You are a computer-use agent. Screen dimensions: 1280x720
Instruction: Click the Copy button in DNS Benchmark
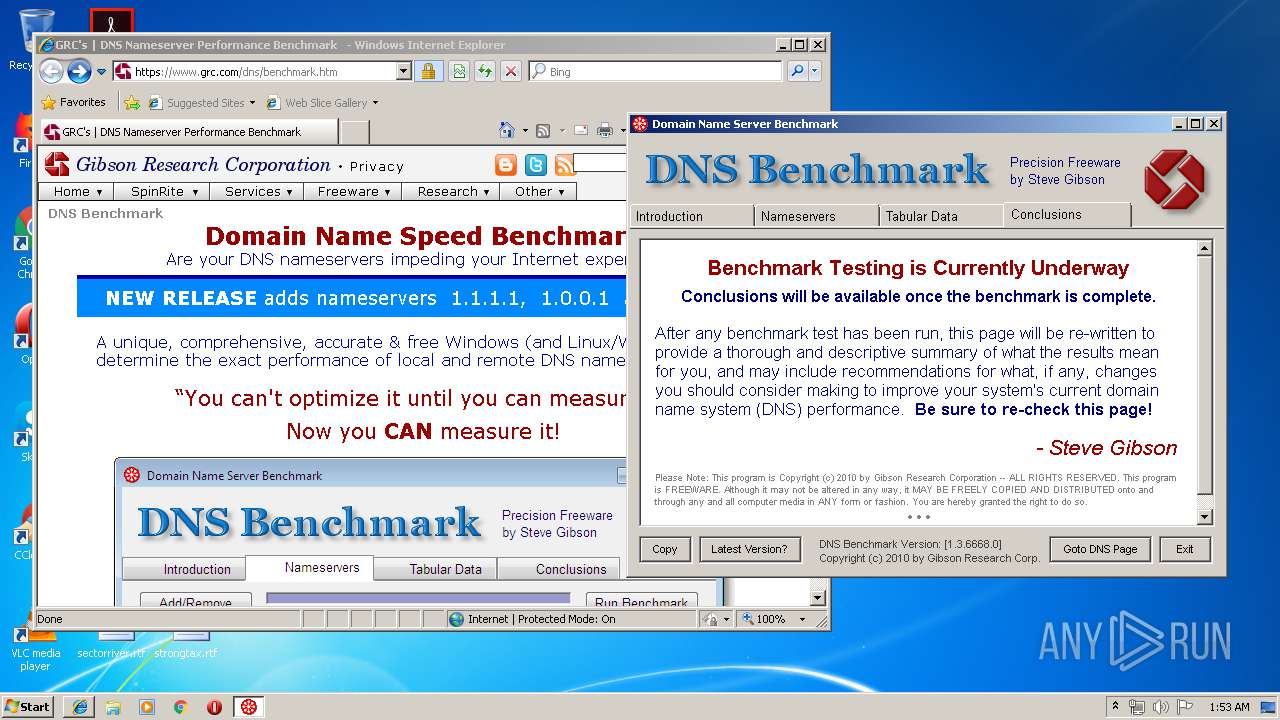665,549
